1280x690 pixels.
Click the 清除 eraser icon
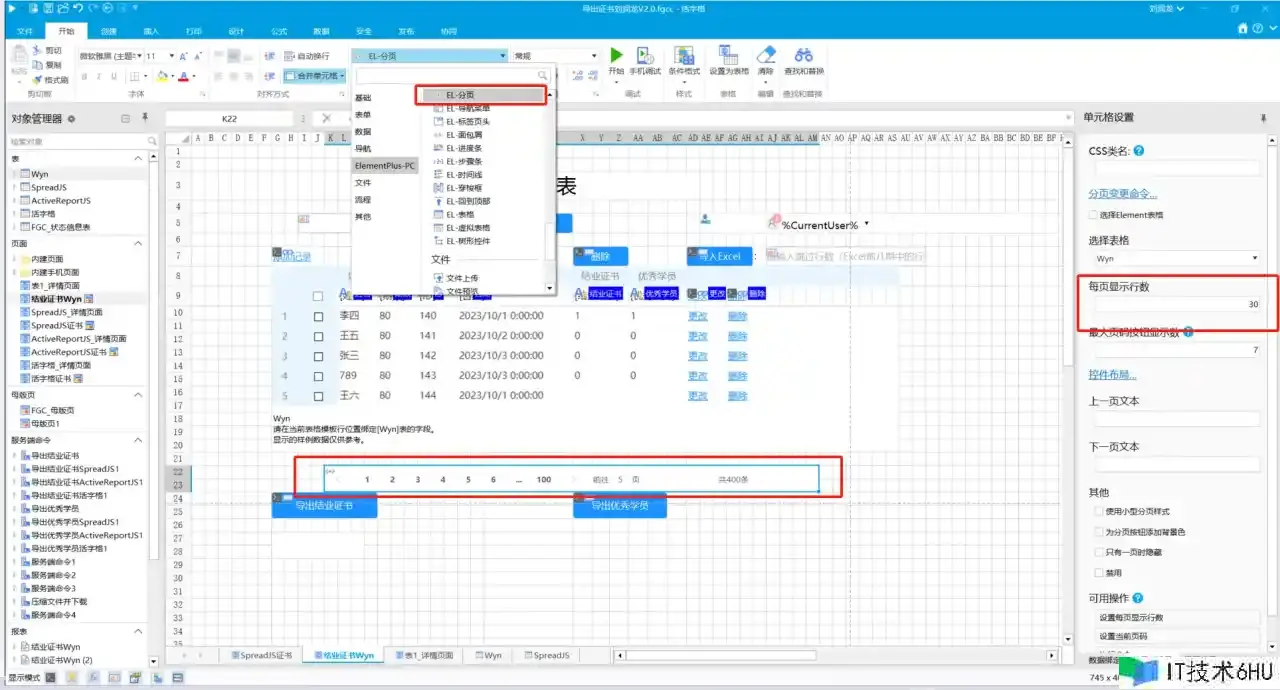pyautogui.click(x=766, y=56)
